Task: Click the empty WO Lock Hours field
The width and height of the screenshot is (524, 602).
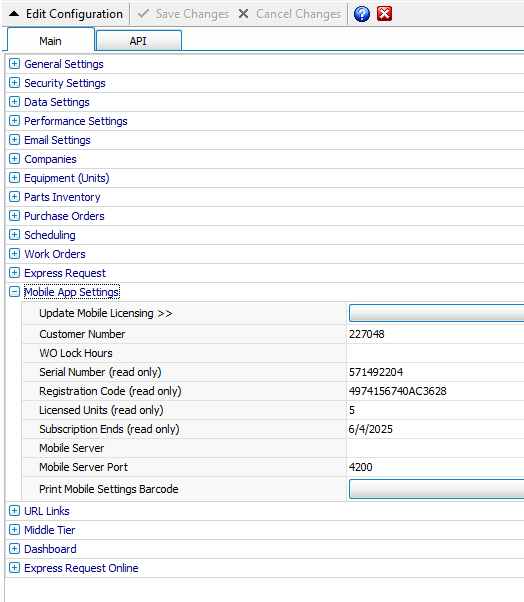Action: (435, 353)
